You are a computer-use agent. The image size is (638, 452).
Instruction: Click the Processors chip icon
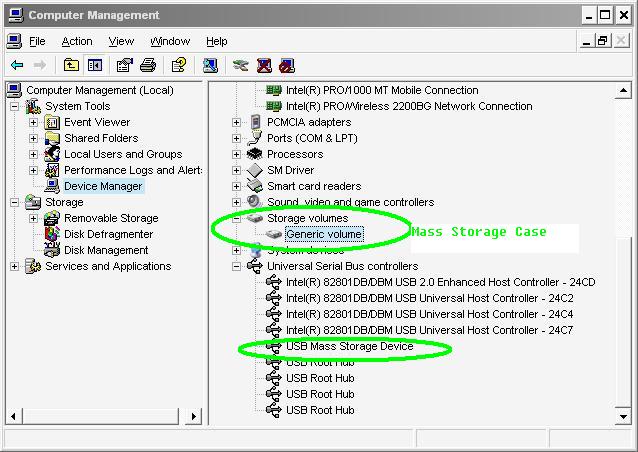[x=255, y=154]
